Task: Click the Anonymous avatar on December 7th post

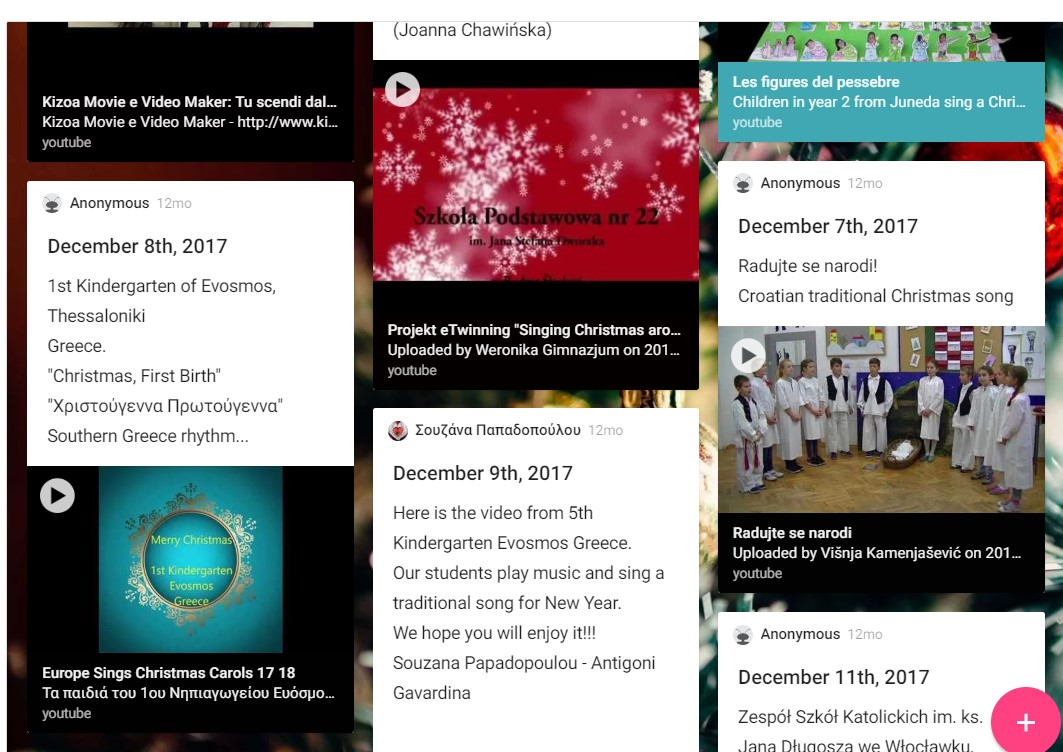Action: [743, 183]
